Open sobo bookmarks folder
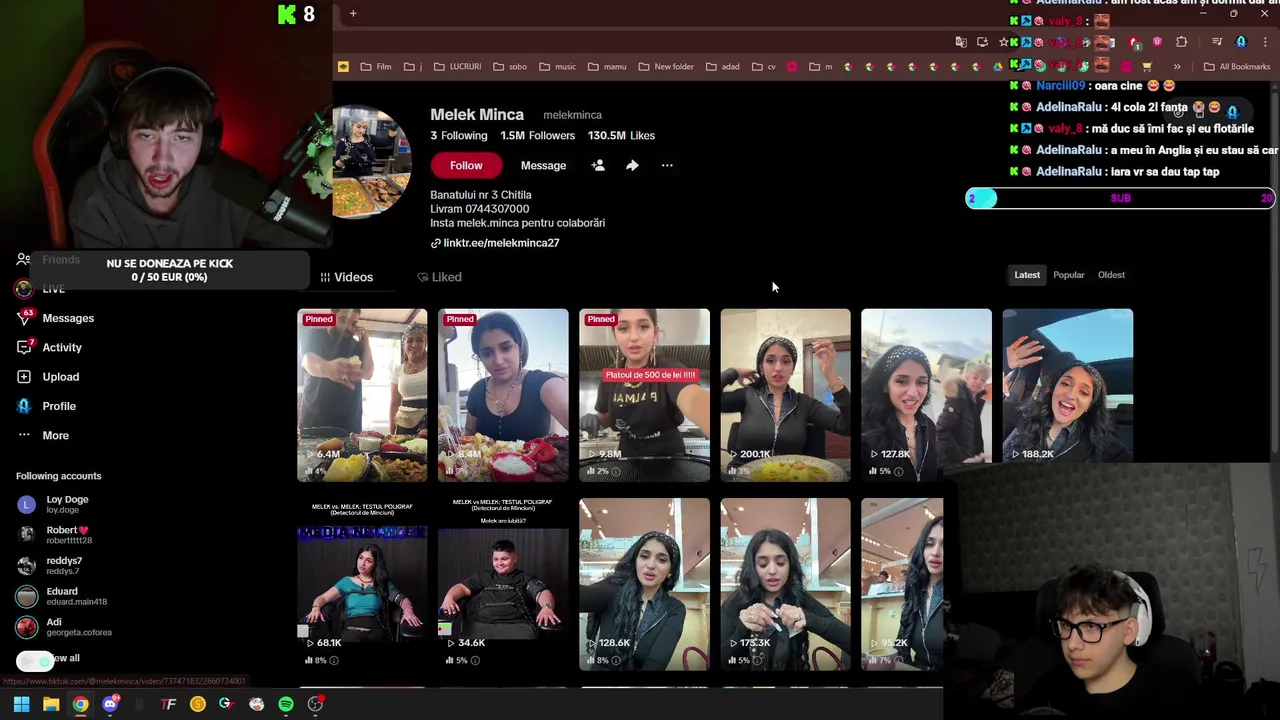1280x720 pixels. coord(509,67)
